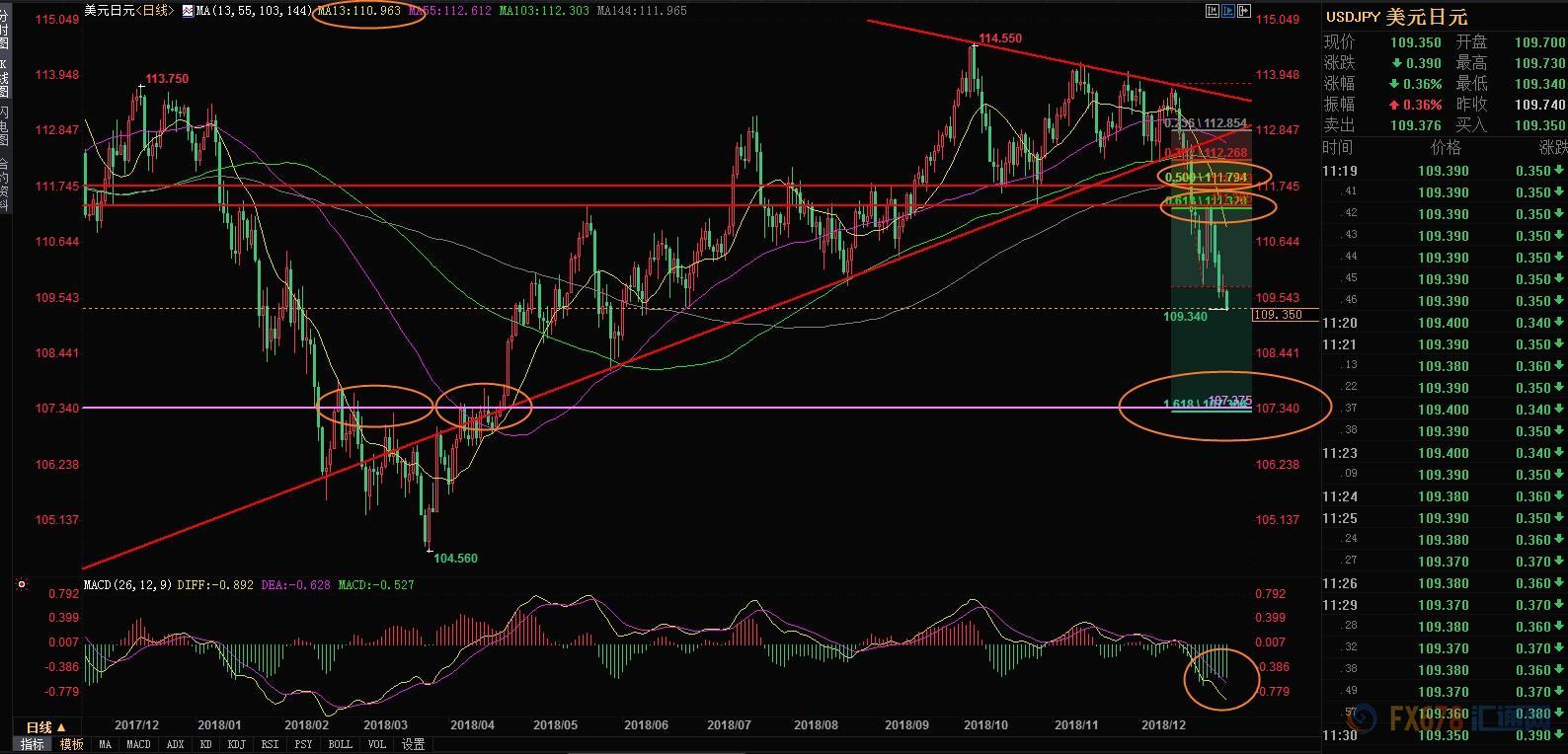Click the 109.350 current price tag on axis
This screenshot has width=1568, height=754.
click(x=1283, y=315)
